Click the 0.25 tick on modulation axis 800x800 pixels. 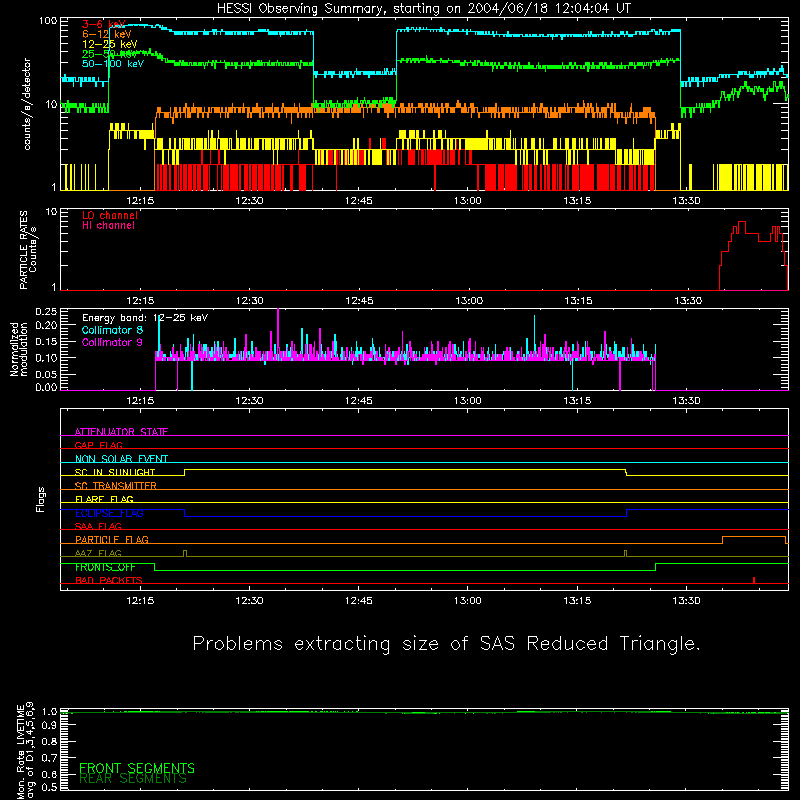pyautogui.click(x=46, y=311)
